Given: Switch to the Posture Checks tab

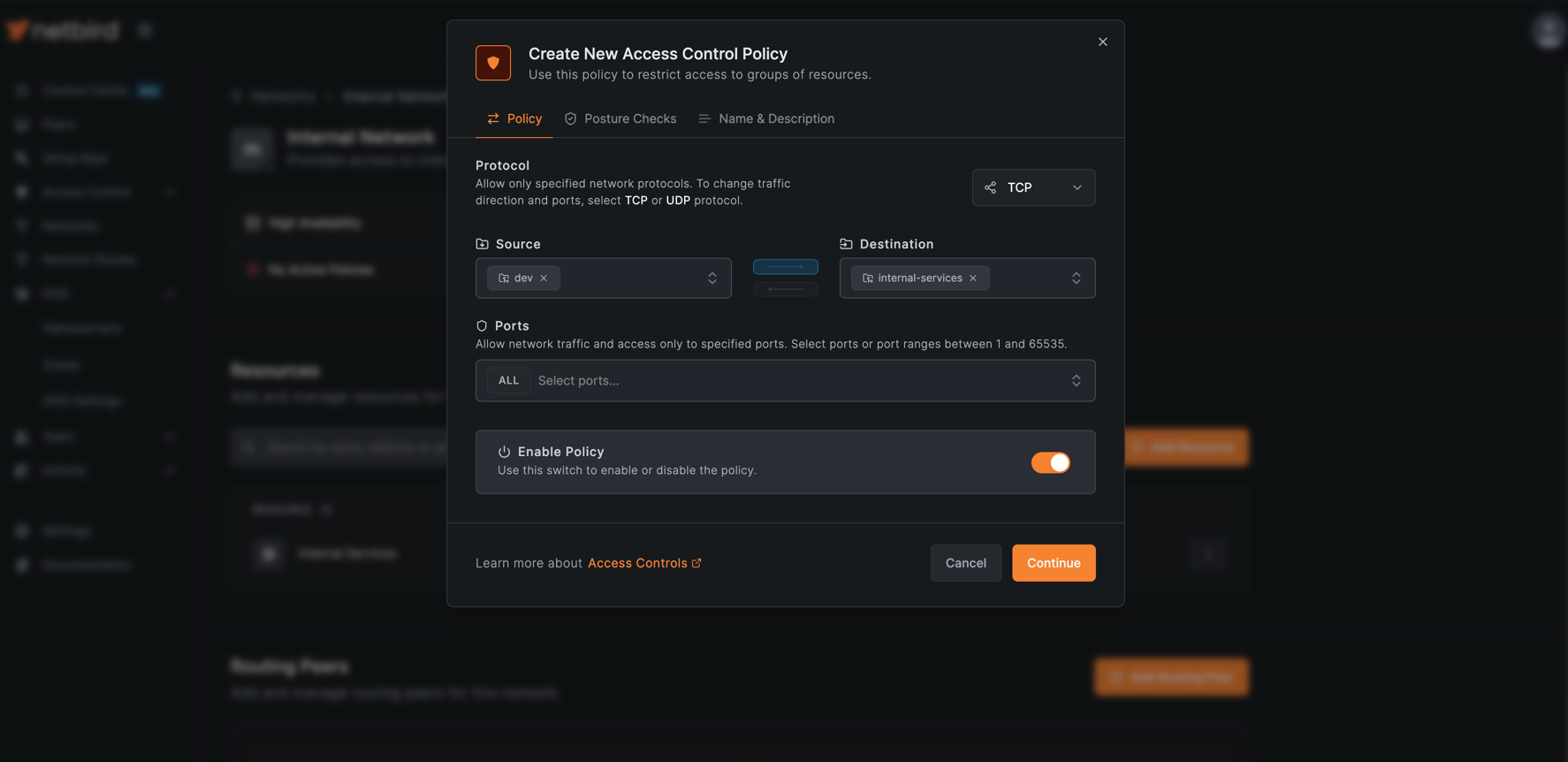Looking at the screenshot, I should (620, 118).
